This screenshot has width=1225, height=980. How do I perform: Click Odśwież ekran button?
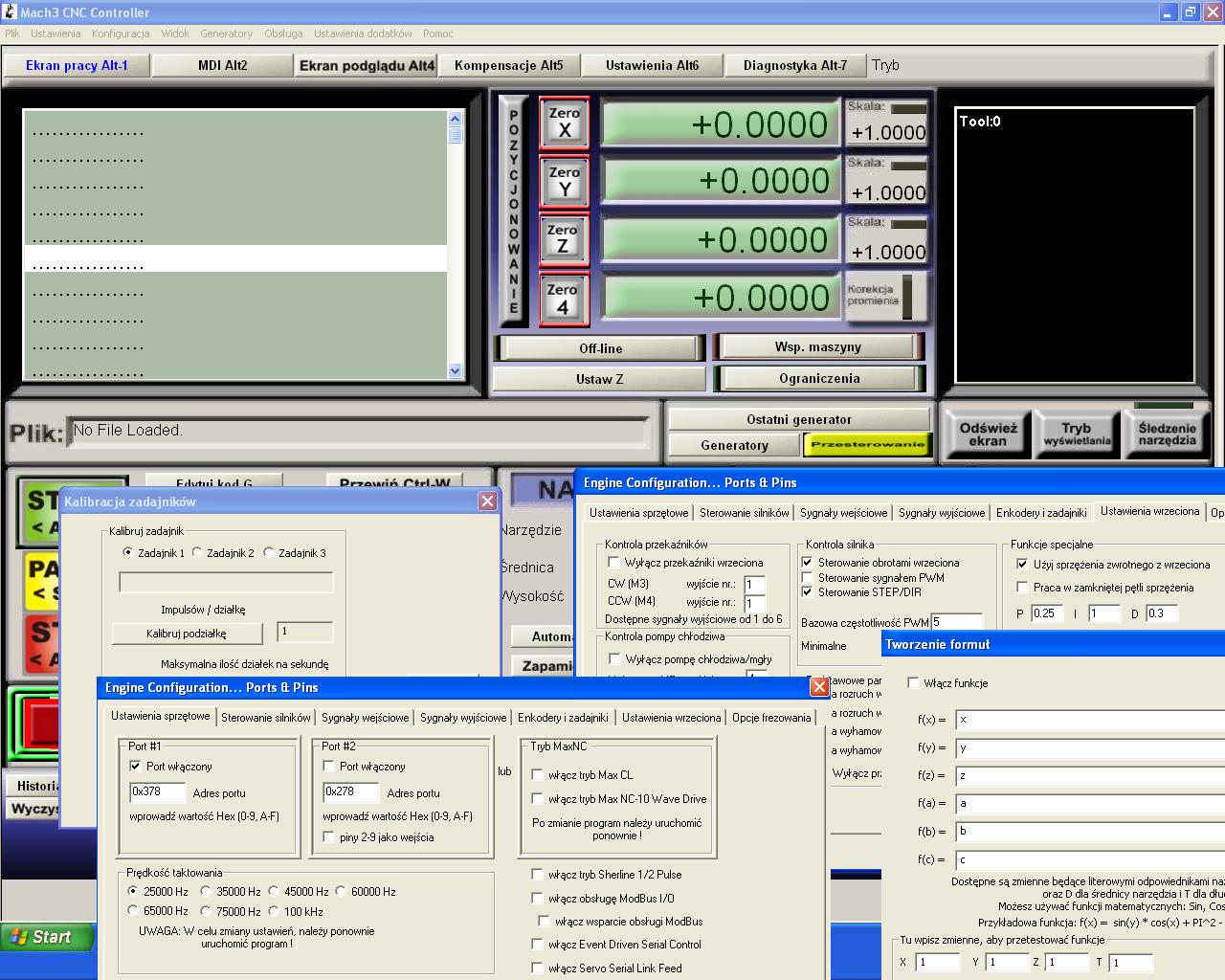[988, 434]
